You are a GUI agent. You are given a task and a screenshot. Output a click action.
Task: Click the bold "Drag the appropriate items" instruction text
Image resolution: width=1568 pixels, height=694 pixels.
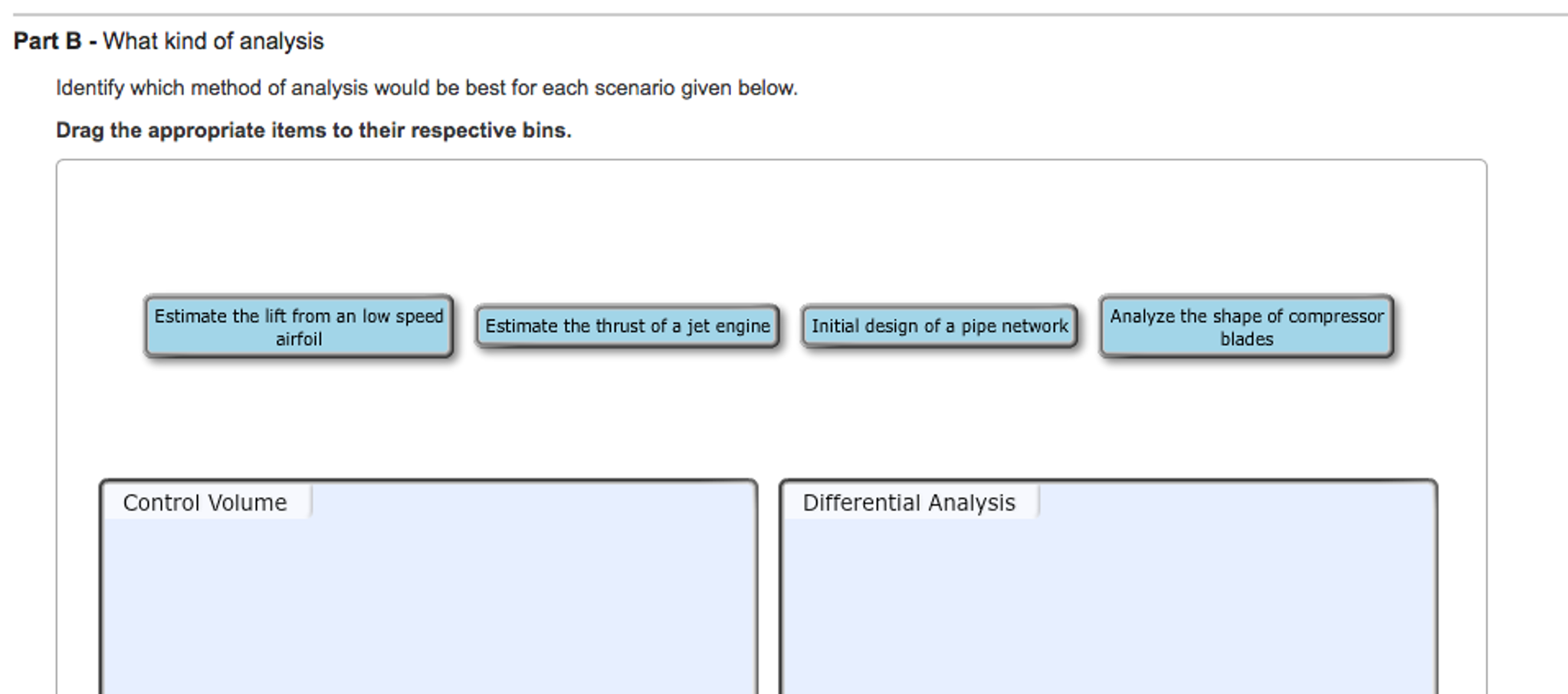(314, 130)
